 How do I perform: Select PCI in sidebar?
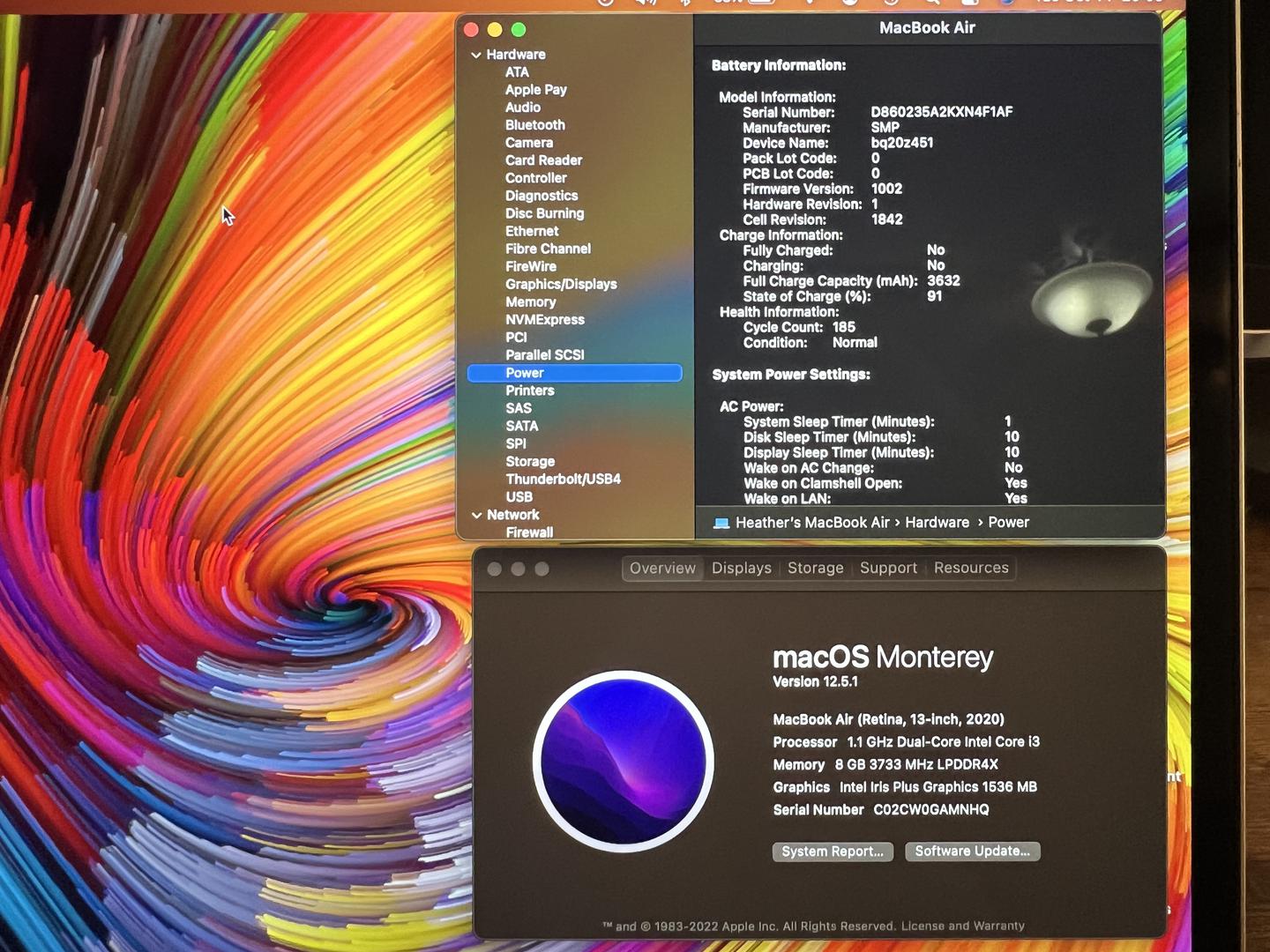(516, 337)
